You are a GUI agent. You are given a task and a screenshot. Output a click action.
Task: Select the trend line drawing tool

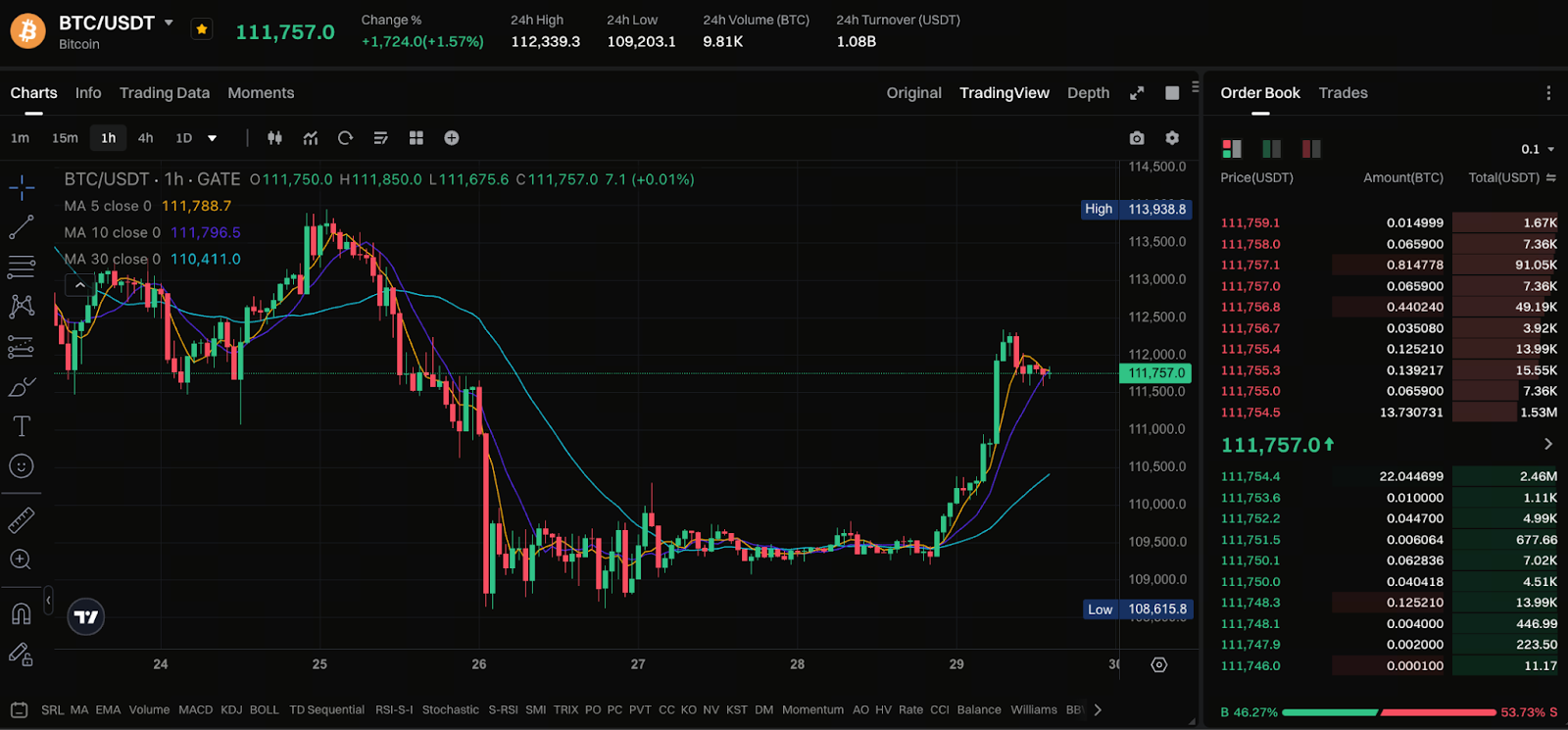(x=22, y=227)
